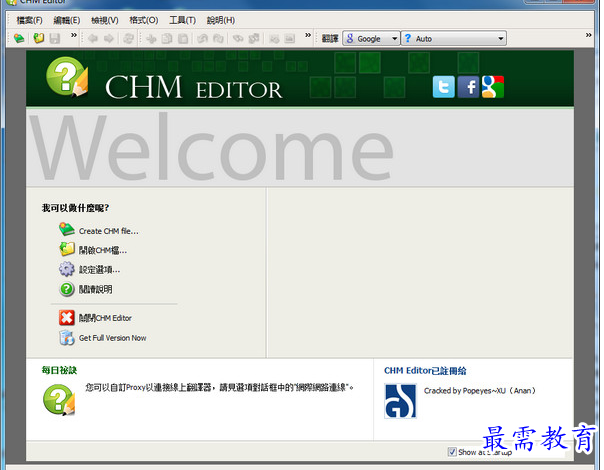
Task: Click the Twitter icon in the banner
Action: (x=443, y=87)
